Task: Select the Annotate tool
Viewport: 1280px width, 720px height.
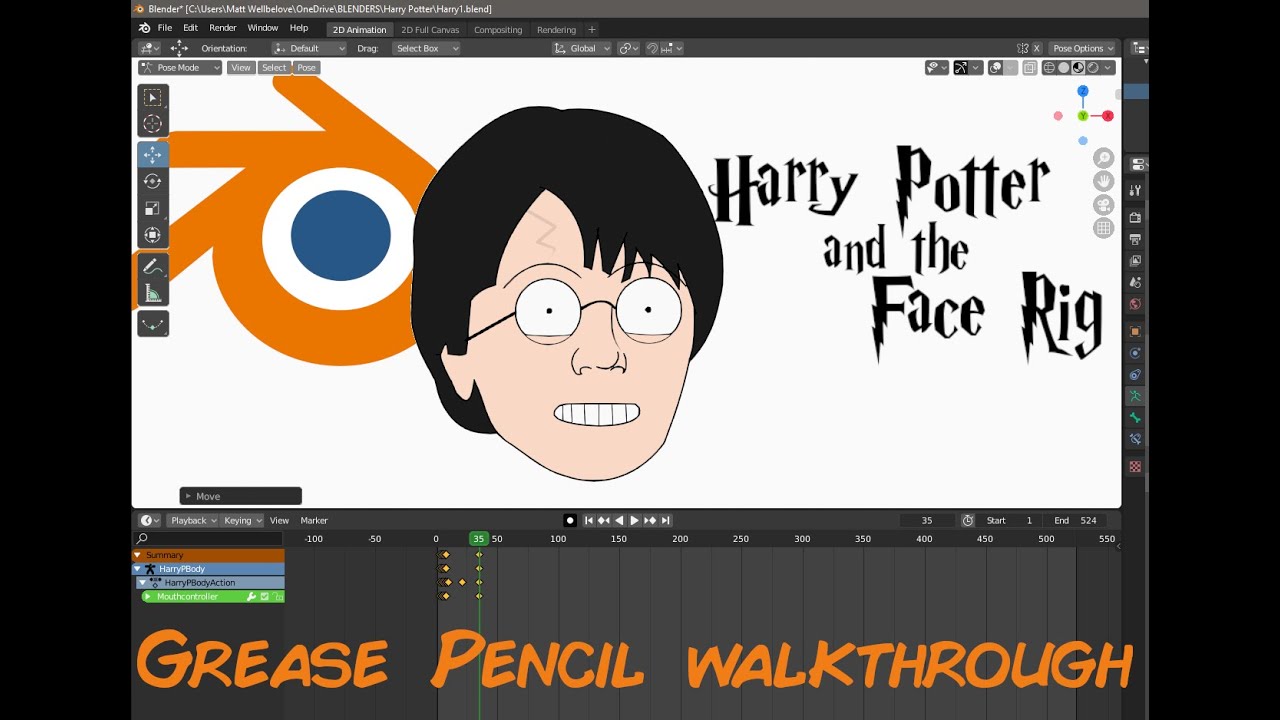Action: tap(153, 266)
